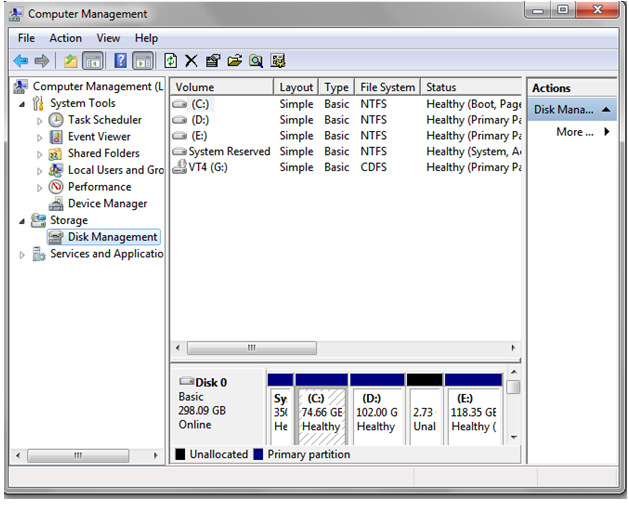The height and width of the screenshot is (505, 629).
Task: Expand the Performance node
Action: coord(39,188)
